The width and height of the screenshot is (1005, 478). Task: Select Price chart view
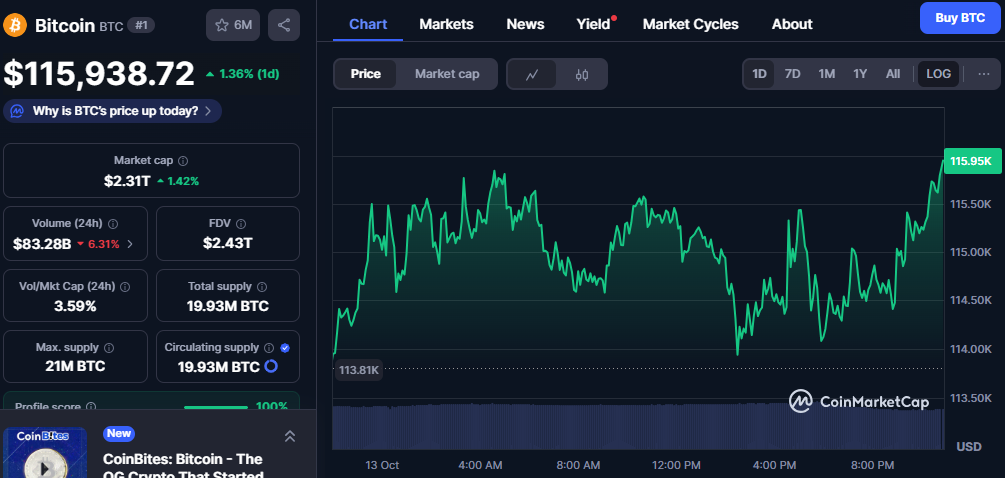(x=365, y=74)
